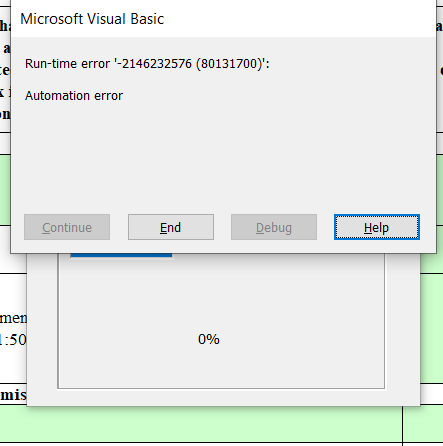Select the Automation error message text
Screen dimensions: 443x446
tap(74, 96)
